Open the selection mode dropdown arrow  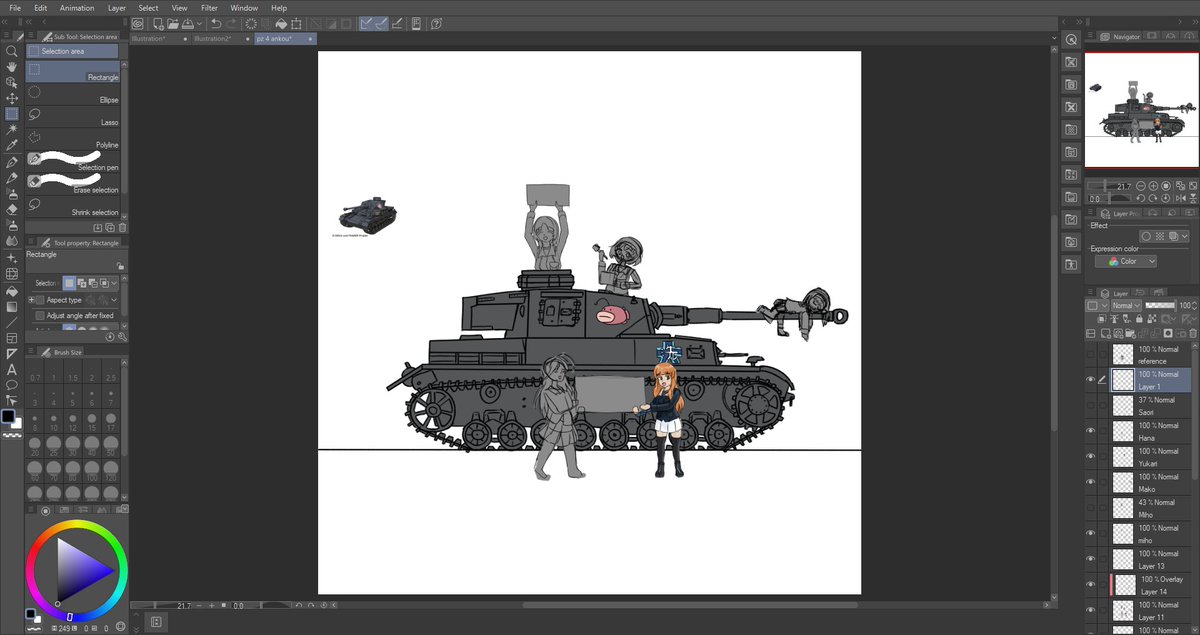(114, 283)
